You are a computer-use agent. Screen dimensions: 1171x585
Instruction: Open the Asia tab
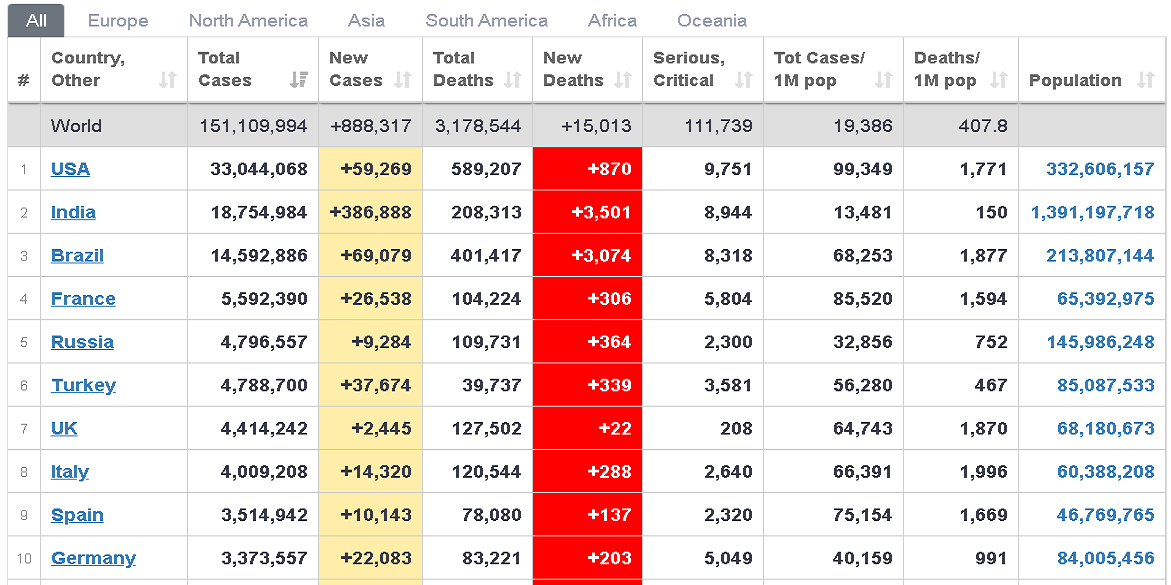[366, 21]
